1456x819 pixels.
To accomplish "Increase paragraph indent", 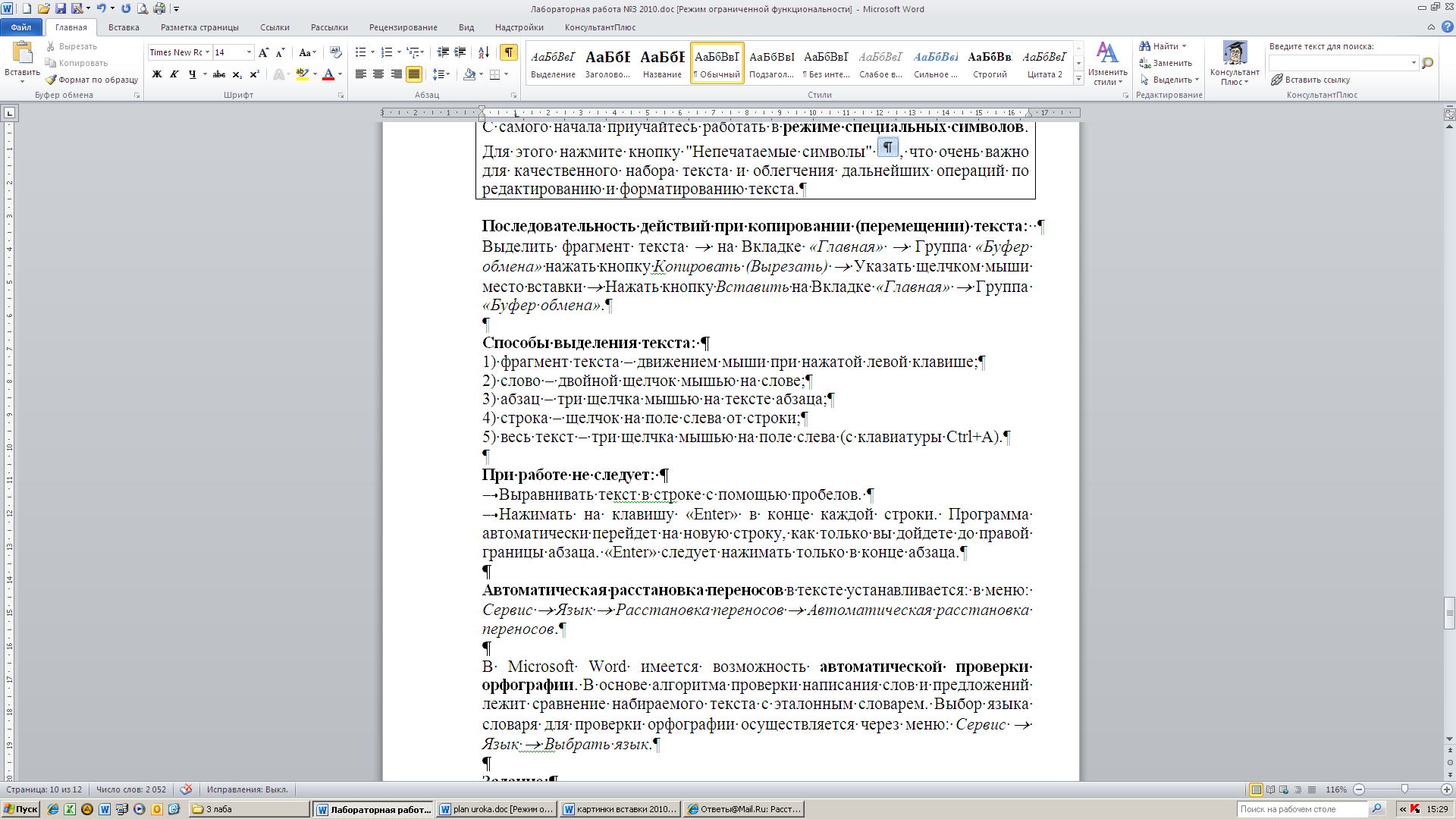I will [x=460, y=52].
